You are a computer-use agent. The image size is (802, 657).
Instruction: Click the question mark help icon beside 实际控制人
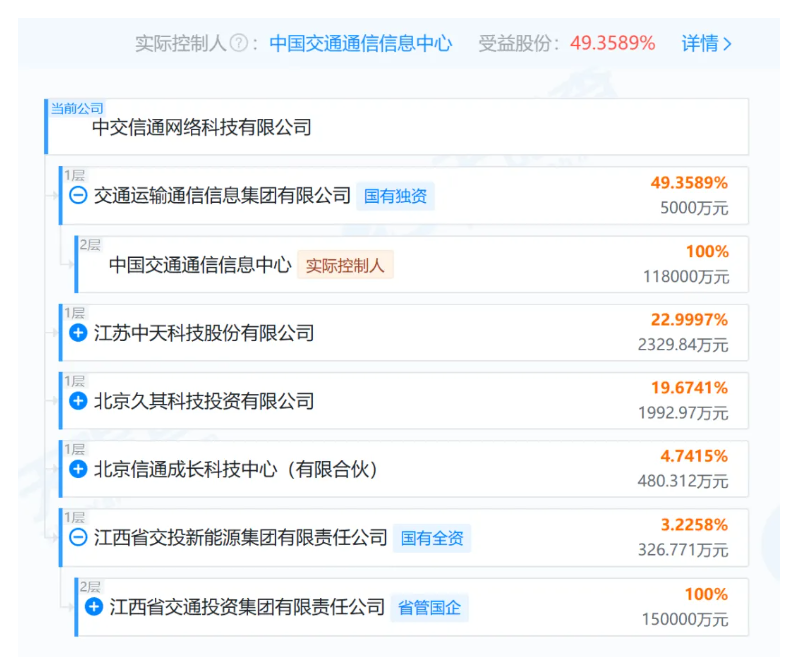(239, 43)
